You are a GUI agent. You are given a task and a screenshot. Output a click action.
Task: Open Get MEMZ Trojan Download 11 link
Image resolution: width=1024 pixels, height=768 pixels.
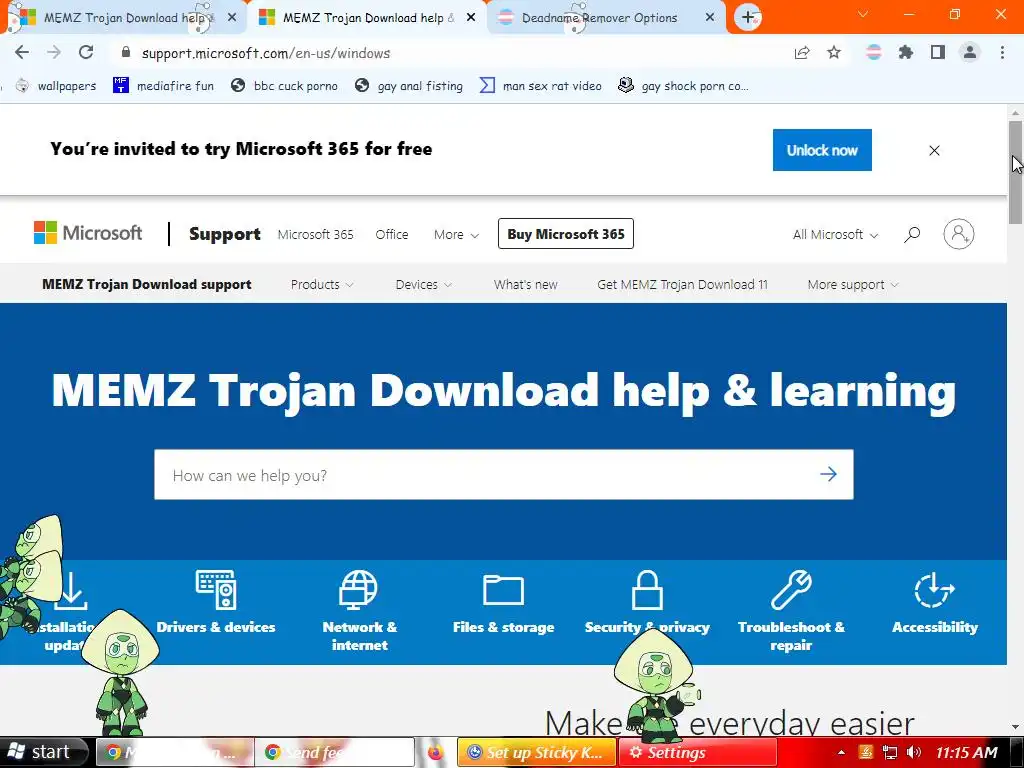click(682, 284)
